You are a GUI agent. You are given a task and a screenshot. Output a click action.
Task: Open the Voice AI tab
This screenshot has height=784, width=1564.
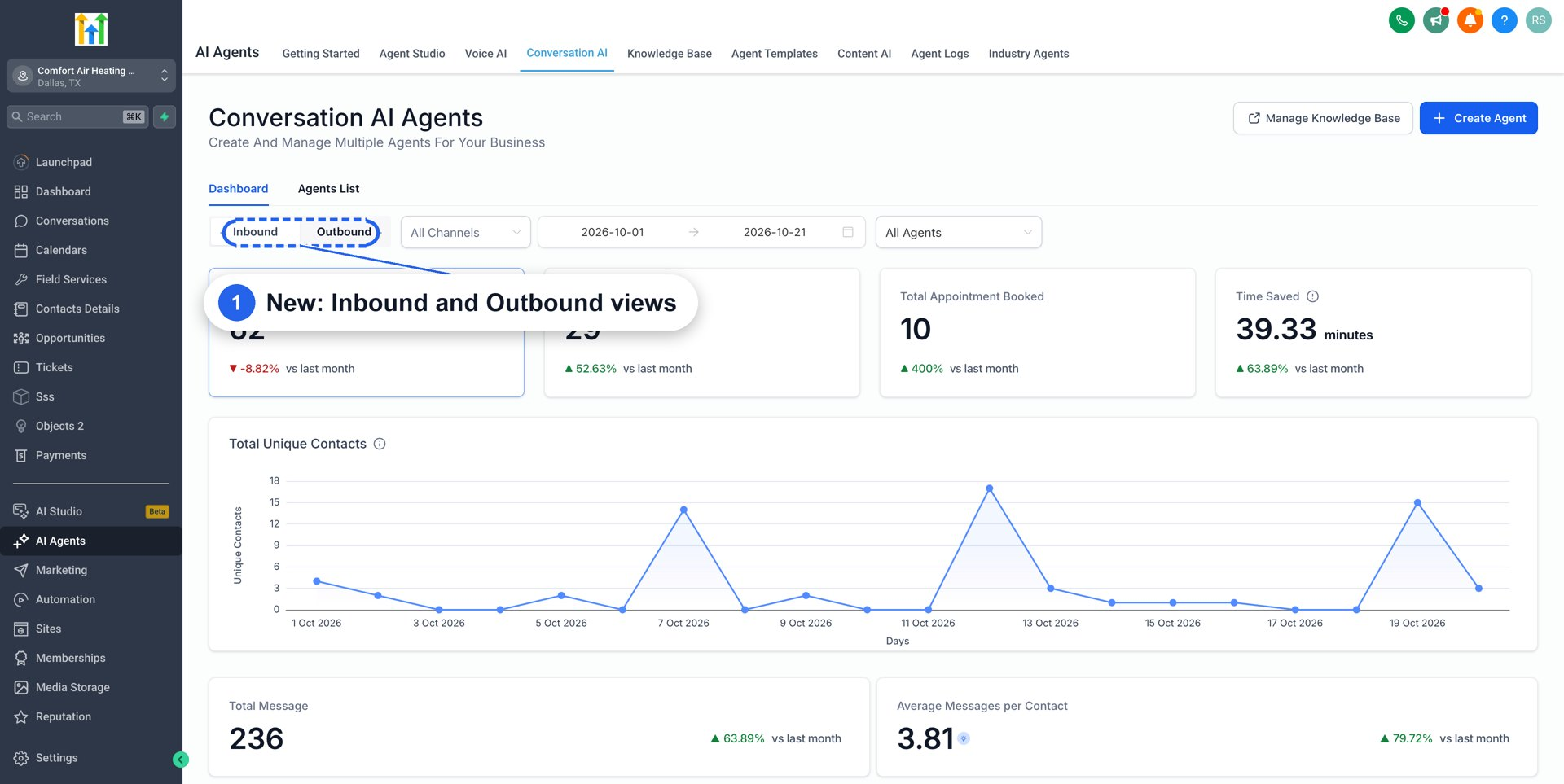tap(485, 54)
